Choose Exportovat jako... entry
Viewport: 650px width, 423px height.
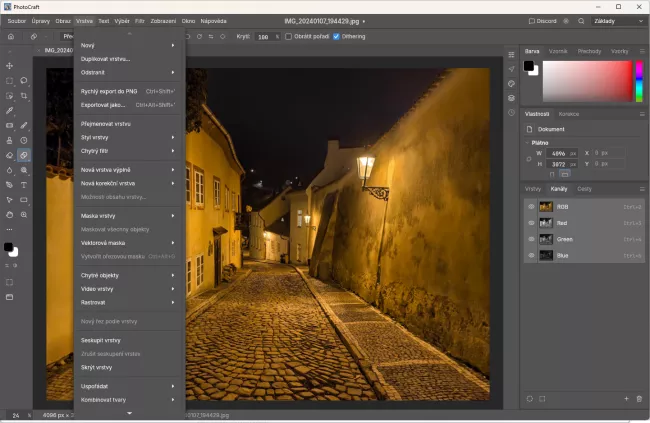pyautogui.click(x=128, y=105)
